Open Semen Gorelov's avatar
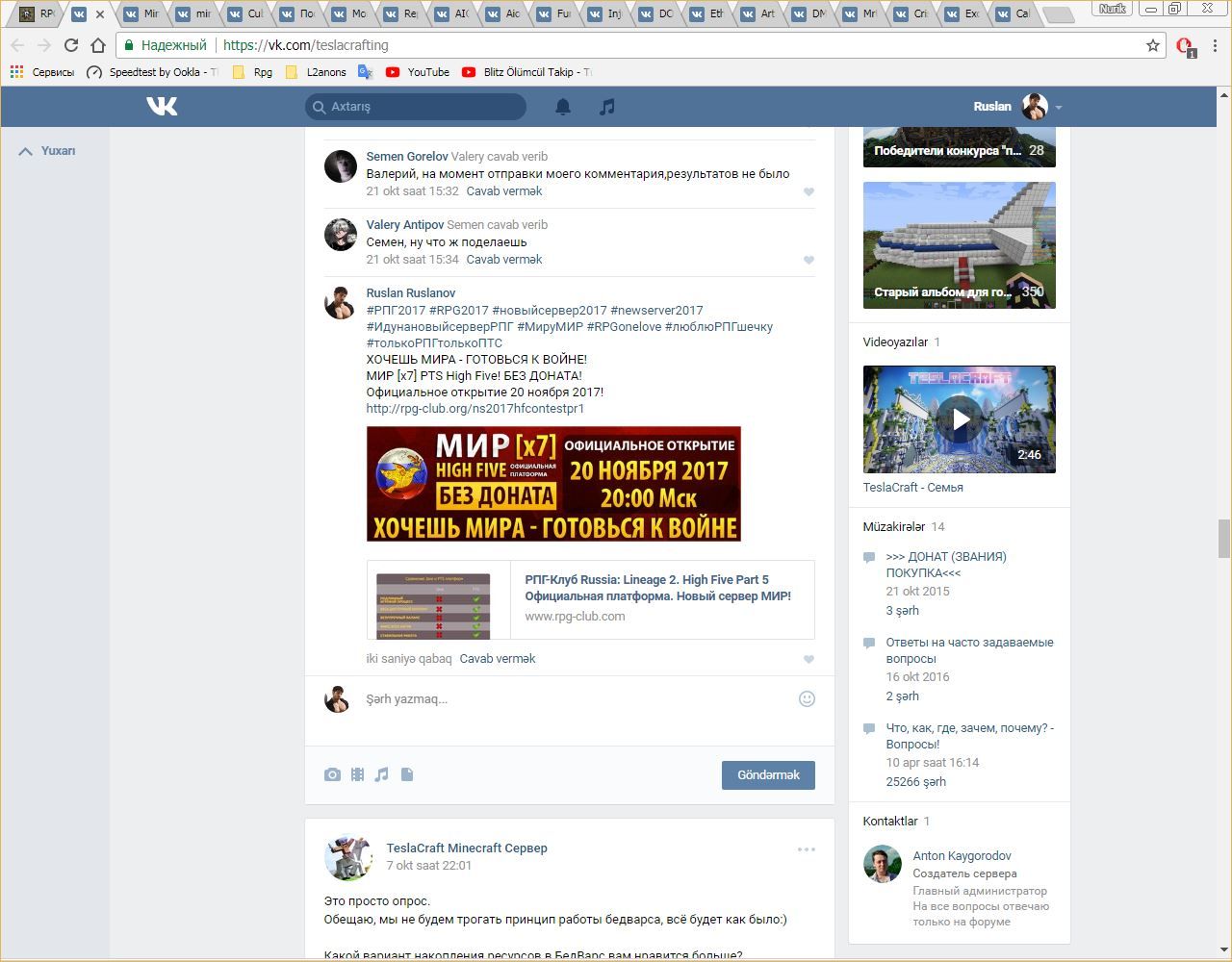This screenshot has height=962, width=1232. tap(341, 166)
